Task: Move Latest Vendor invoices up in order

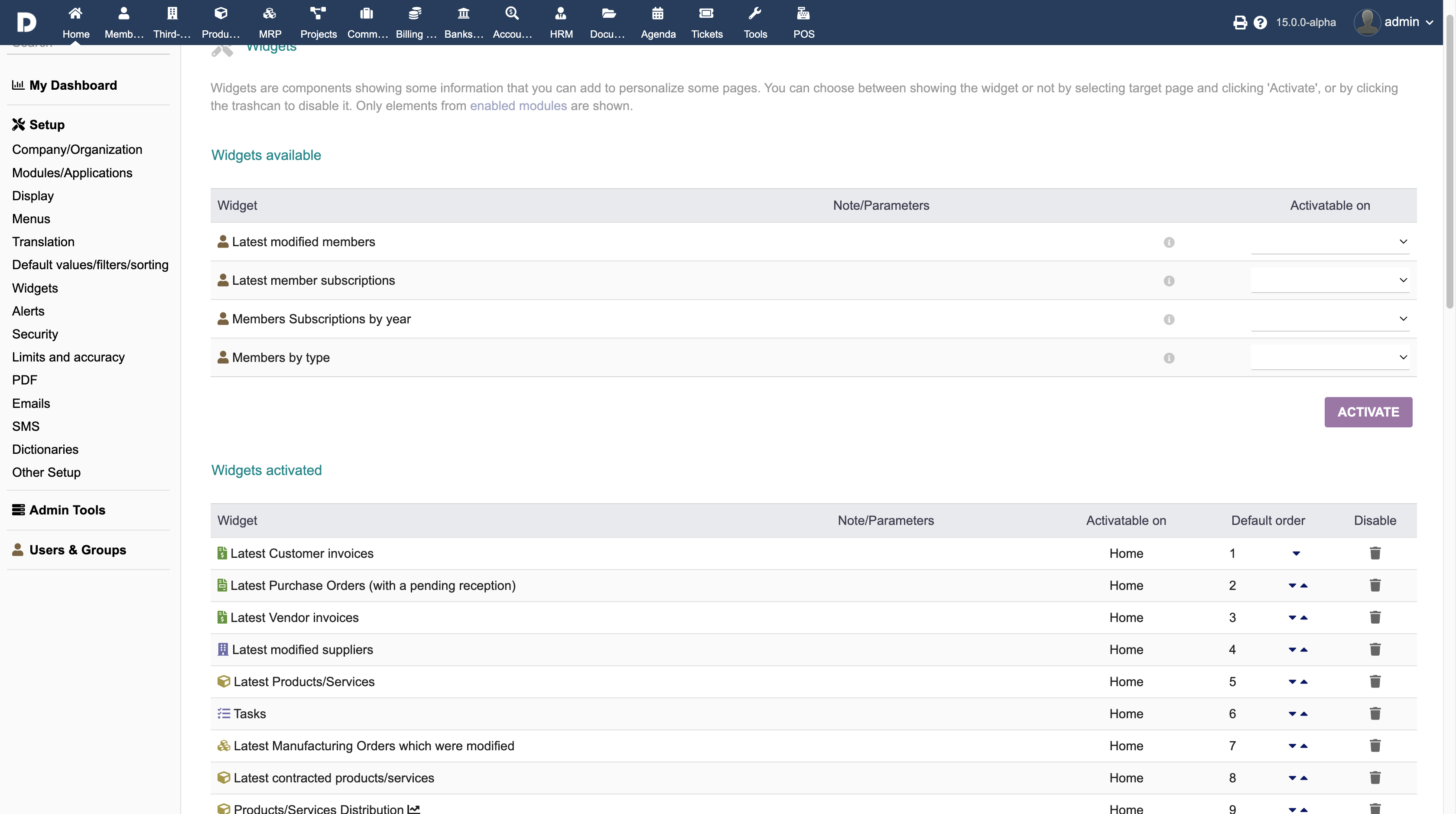Action: click(1304, 618)
